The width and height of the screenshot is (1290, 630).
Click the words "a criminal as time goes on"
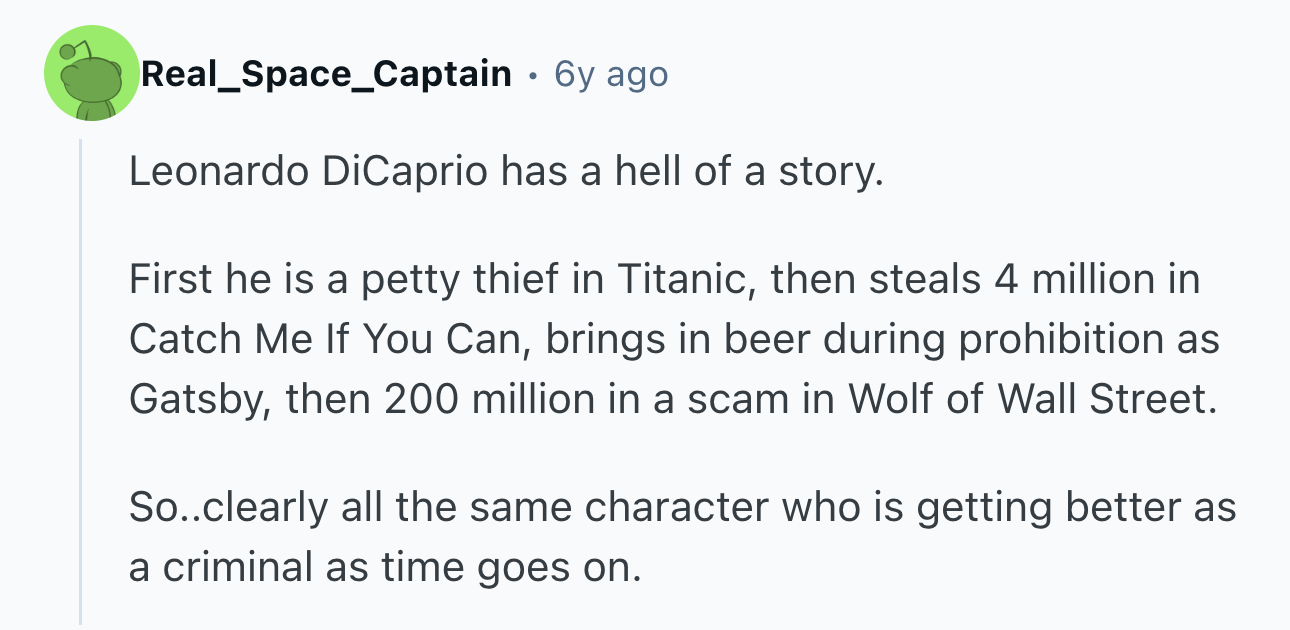tap(383, 567)
